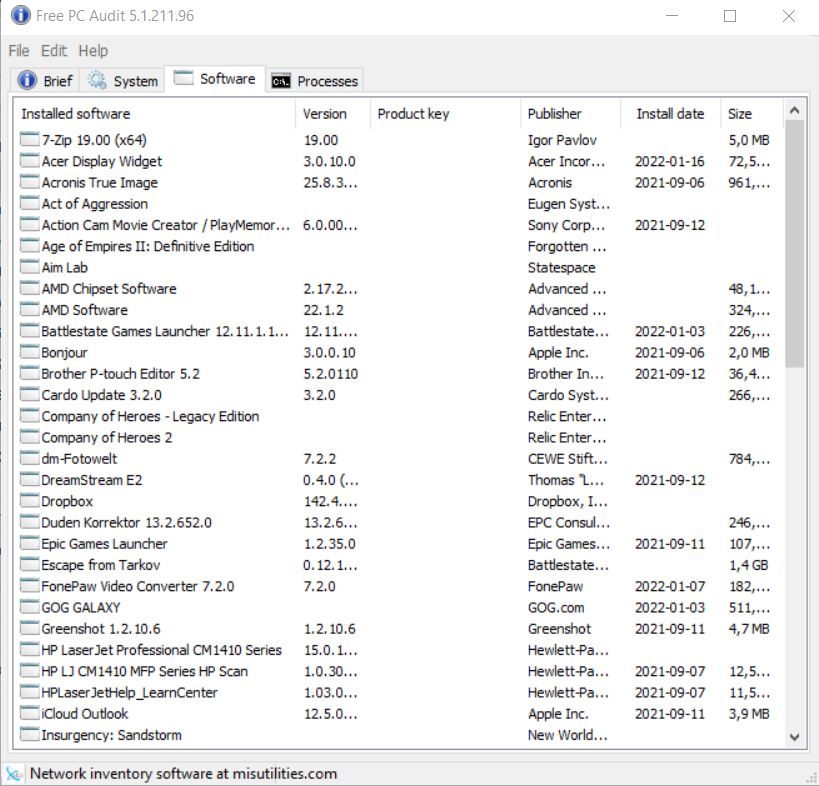Switch to the System tab
Image resolution: width=819 pixels, height=786 pixels.
122,80
